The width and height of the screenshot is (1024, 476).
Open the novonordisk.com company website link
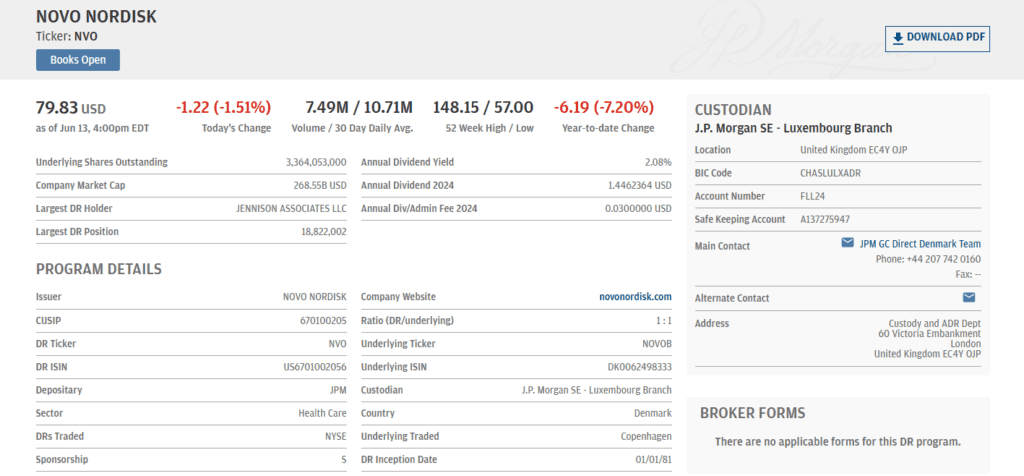(635, 297)
